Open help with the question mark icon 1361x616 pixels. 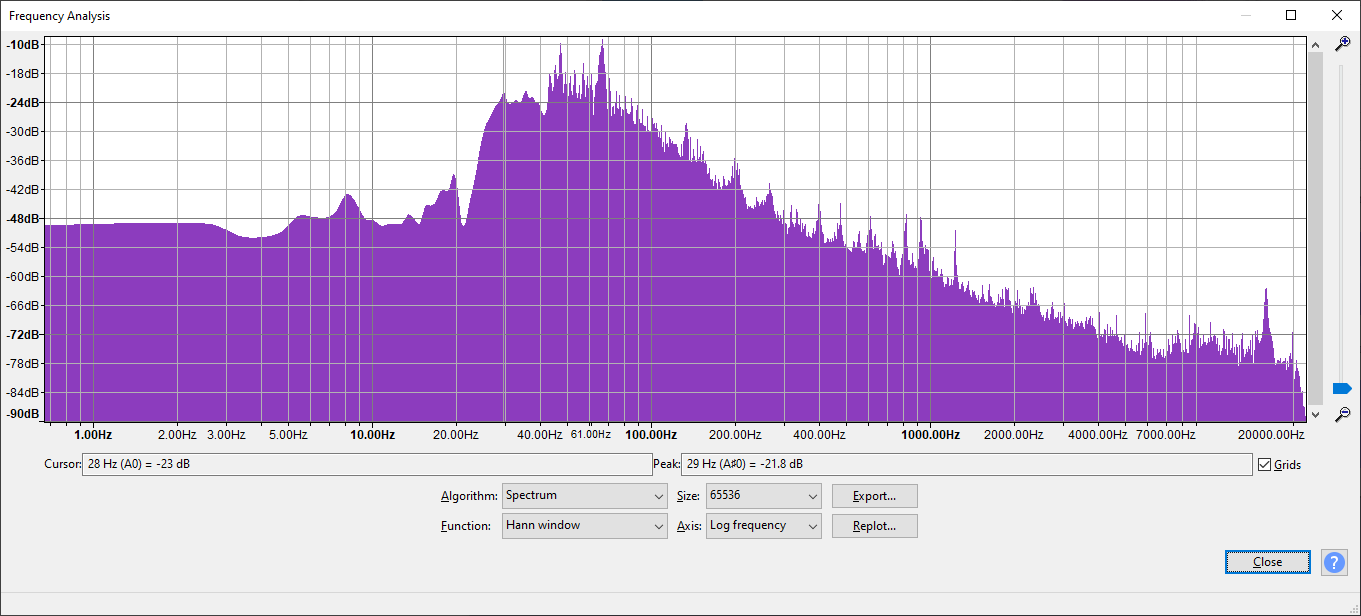[1334, 562]
